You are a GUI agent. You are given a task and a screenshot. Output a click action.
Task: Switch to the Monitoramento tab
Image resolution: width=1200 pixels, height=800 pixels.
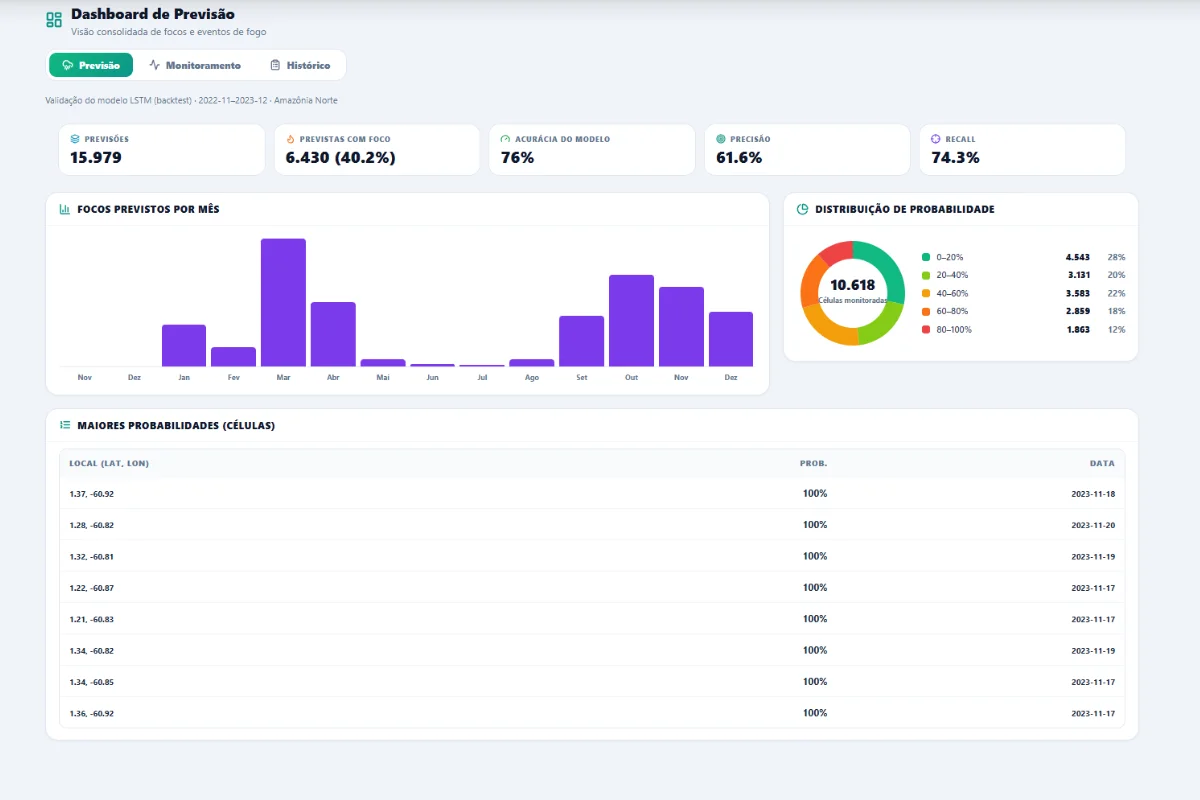click(195, 65)
